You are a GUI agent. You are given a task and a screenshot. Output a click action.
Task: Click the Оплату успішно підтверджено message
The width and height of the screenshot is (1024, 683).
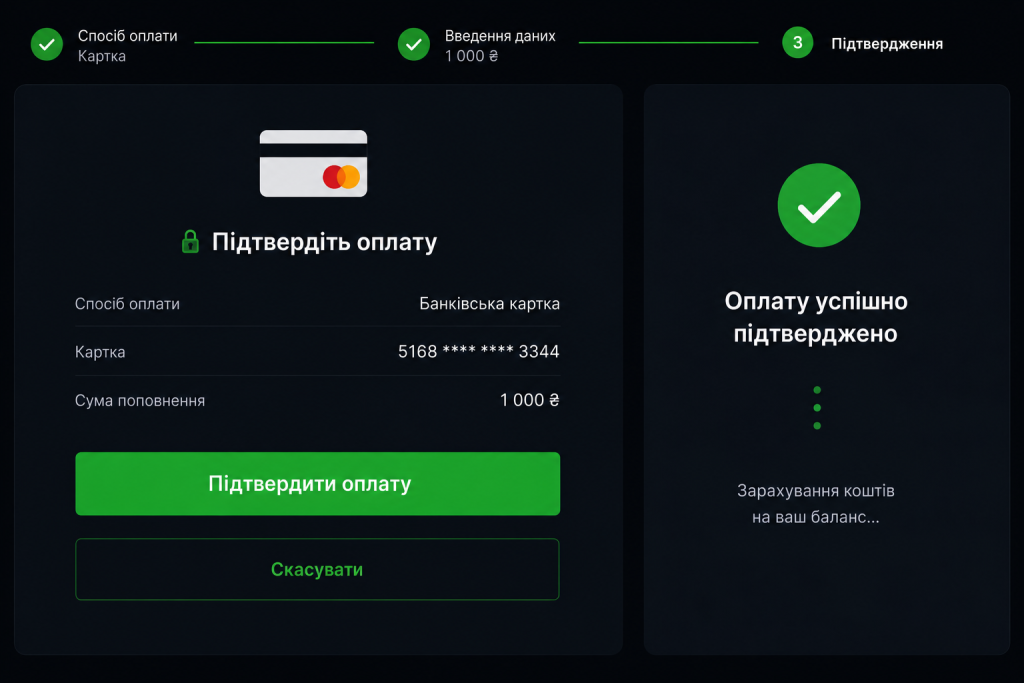[816, 317]
